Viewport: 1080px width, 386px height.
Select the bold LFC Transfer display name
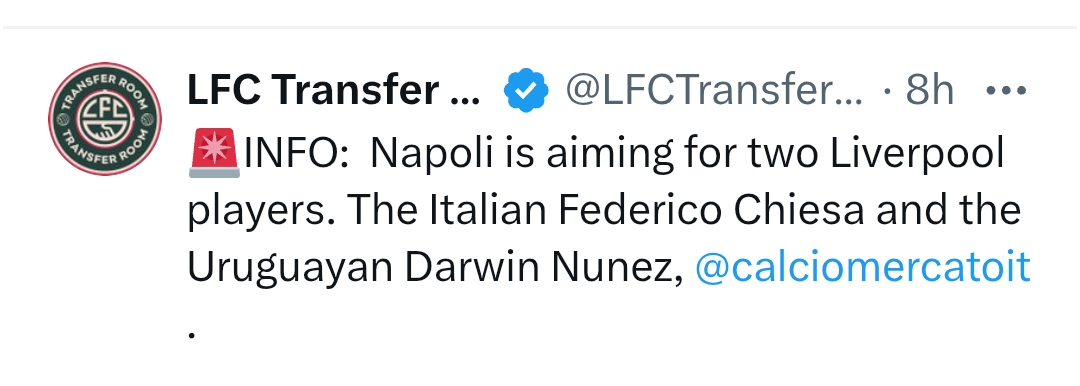(333, 90)
